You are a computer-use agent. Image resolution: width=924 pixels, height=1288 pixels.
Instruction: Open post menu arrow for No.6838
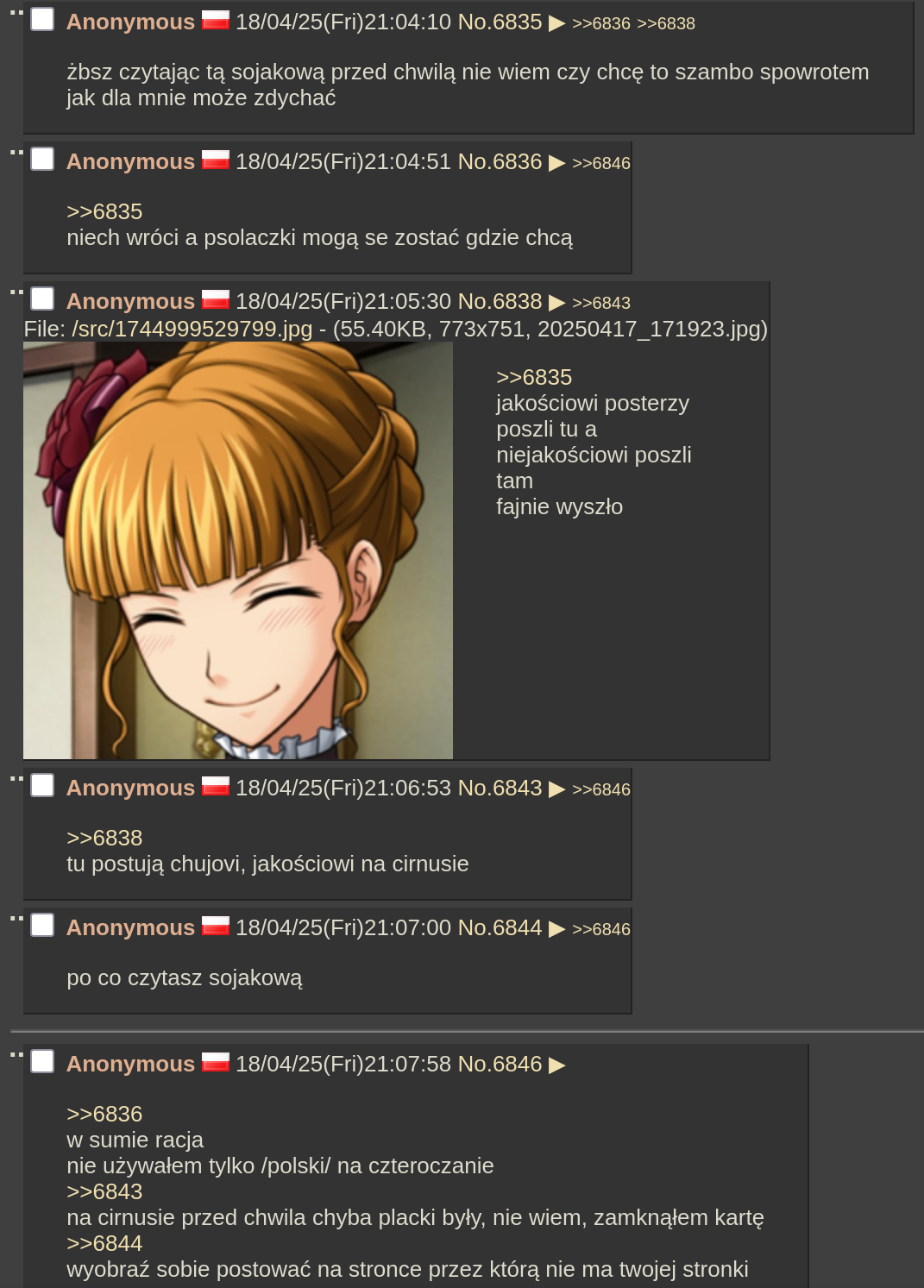pos(556,303)
